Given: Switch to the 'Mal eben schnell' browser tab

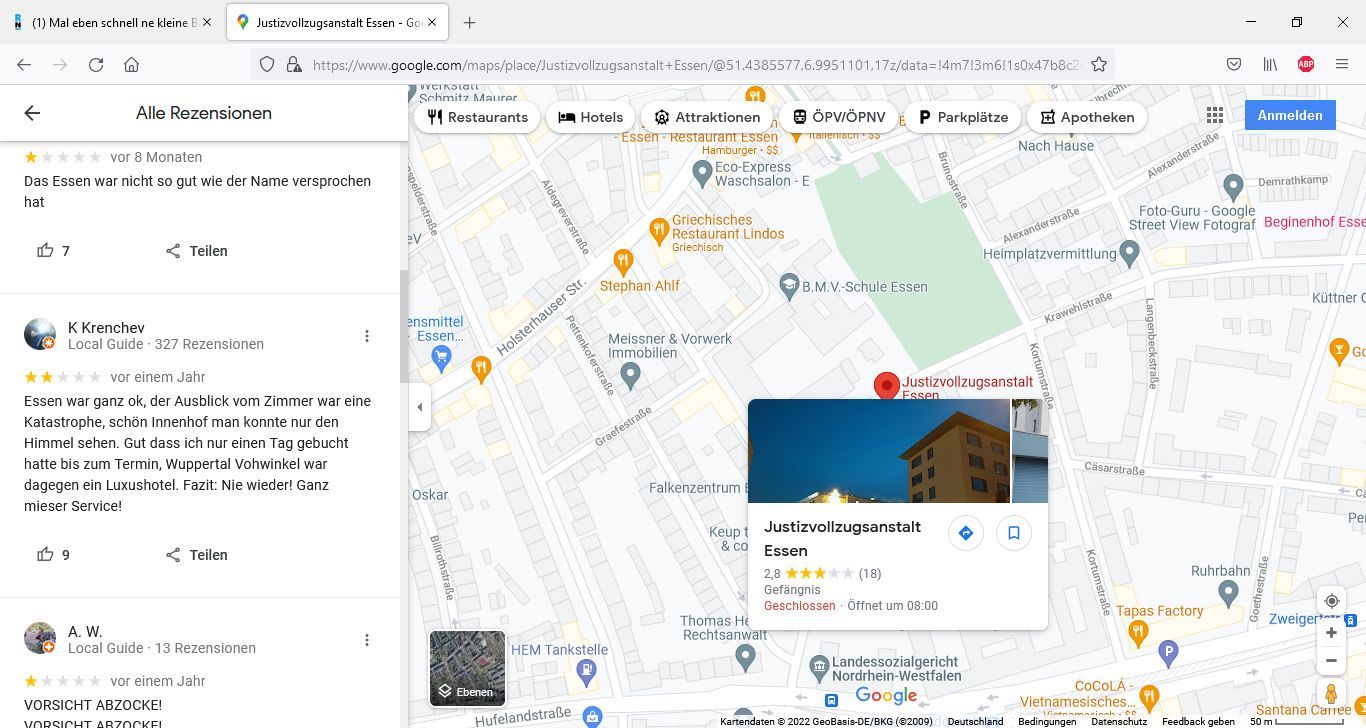Looking at the screenshot, I should pos(110,22).
